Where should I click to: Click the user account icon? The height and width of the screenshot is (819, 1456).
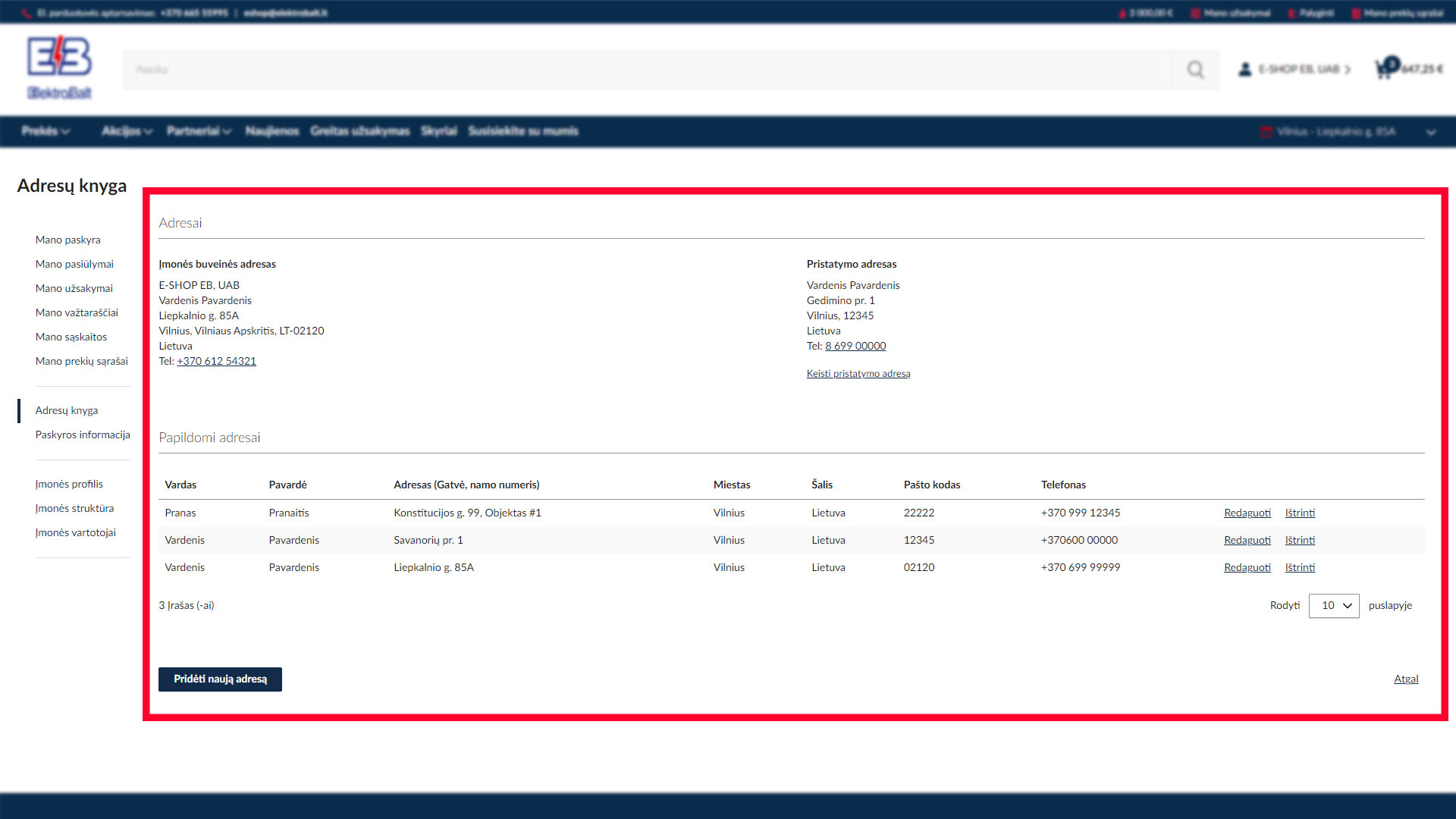[1244, 69]
